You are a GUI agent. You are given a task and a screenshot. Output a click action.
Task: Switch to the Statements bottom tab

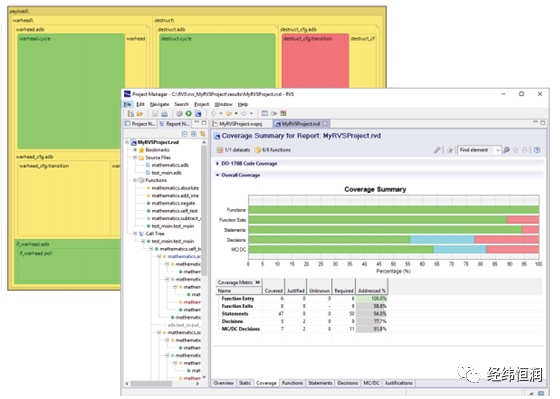click(x=320, y=383)
